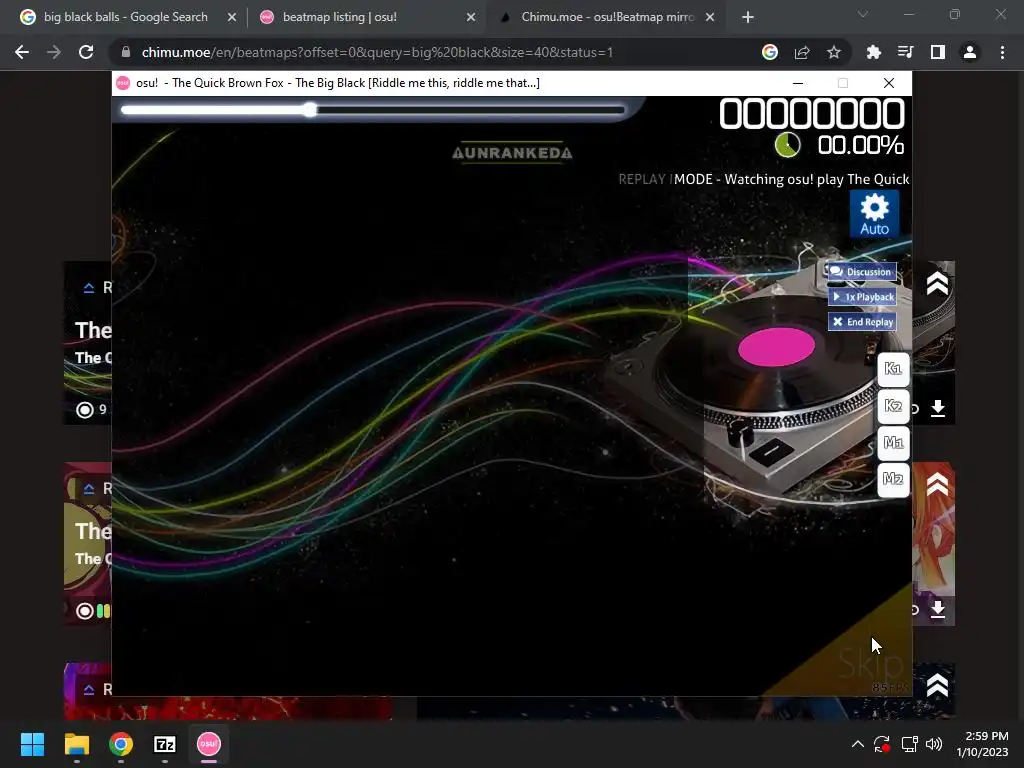Screen dimensions: 1024x768
Task: Click the K1 key overlay indicator
Action: click(x=893, y=369)
